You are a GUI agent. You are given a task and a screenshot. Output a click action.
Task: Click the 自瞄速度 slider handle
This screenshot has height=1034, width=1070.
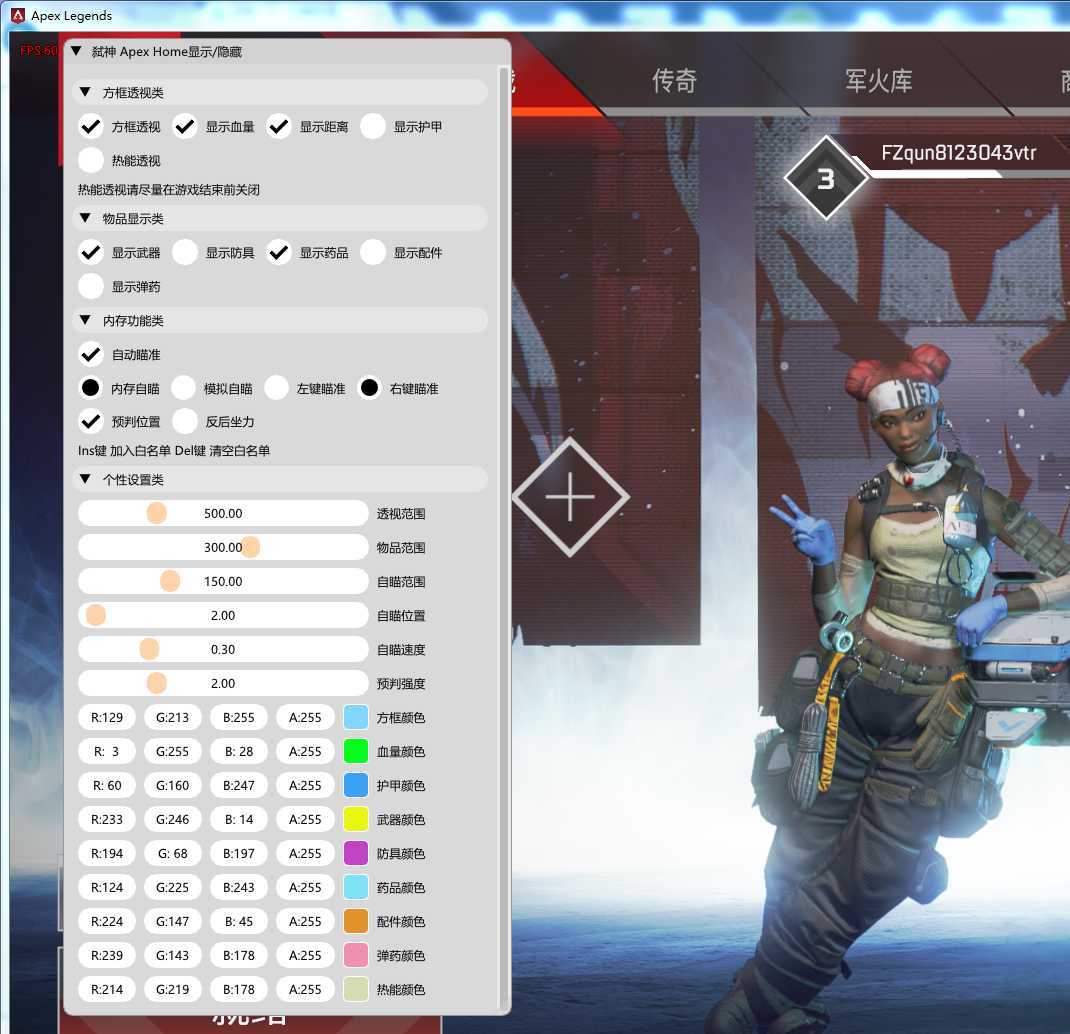(x=149, y=649)
